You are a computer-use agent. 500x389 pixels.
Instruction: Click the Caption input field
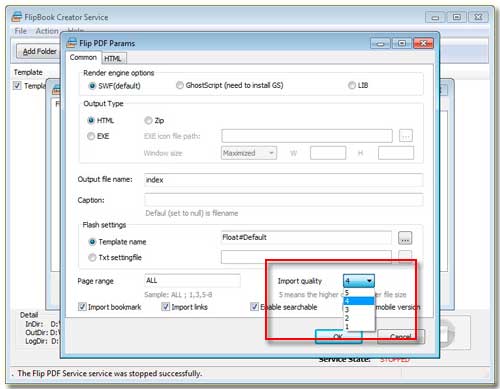[x=284, y=200]
